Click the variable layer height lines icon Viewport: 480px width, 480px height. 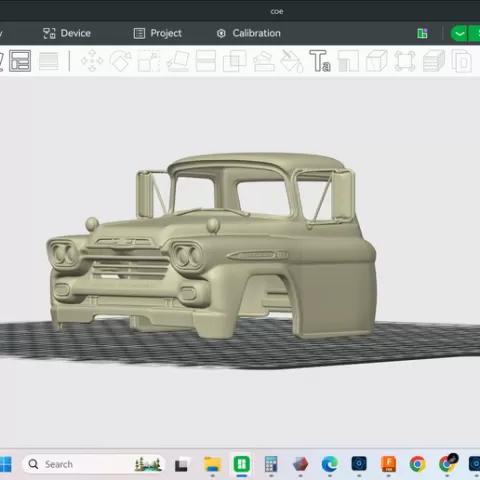pos(49,61)
